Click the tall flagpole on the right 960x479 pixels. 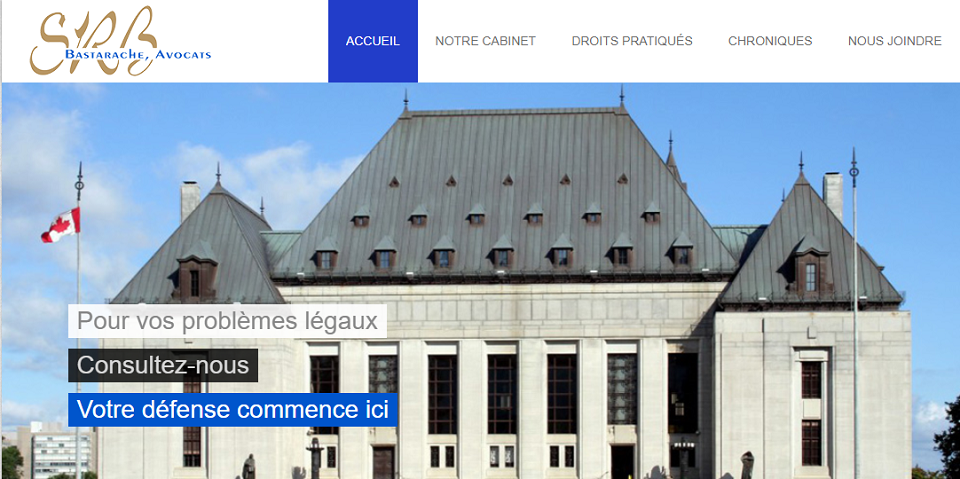(855, 312)
